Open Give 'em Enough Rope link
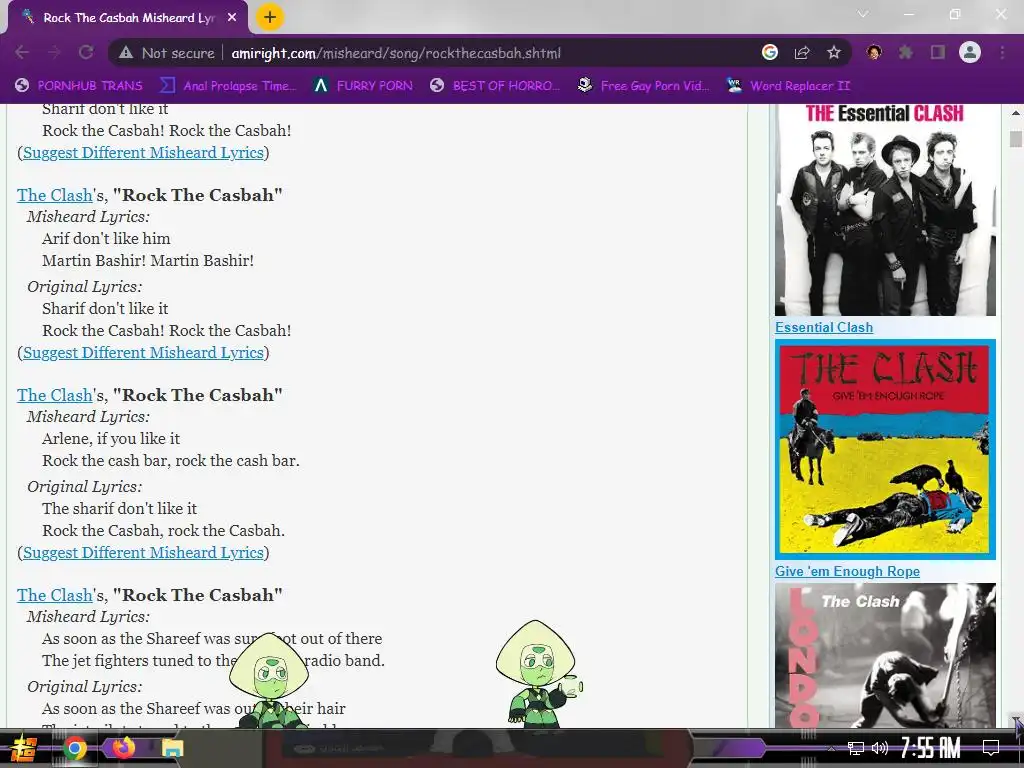This screenshot has width=1024, height=768. point(847,571)
